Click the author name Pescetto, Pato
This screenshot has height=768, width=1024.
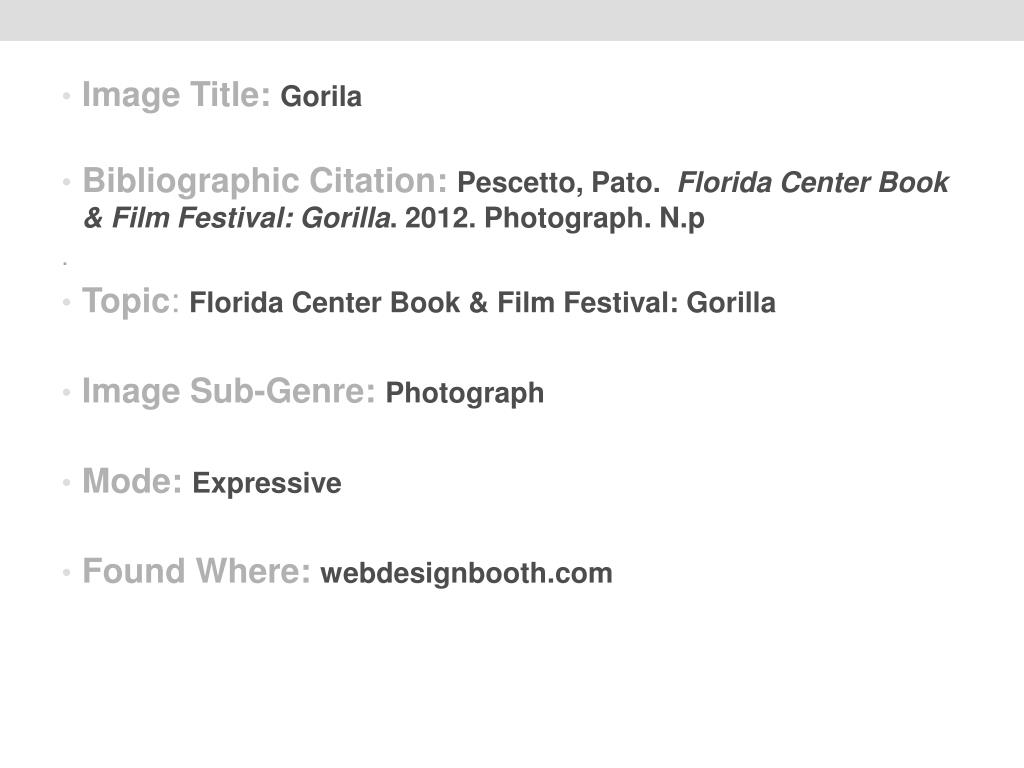pyautogui.click(x=558, y=183)
